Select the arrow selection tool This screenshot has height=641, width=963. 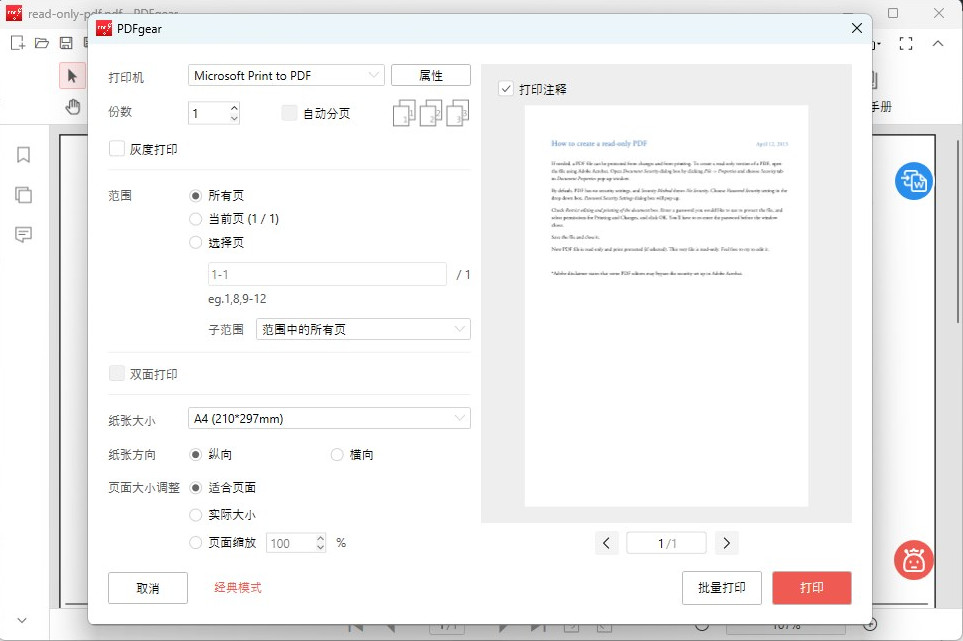pyautogui.click(x=71, y=75)
